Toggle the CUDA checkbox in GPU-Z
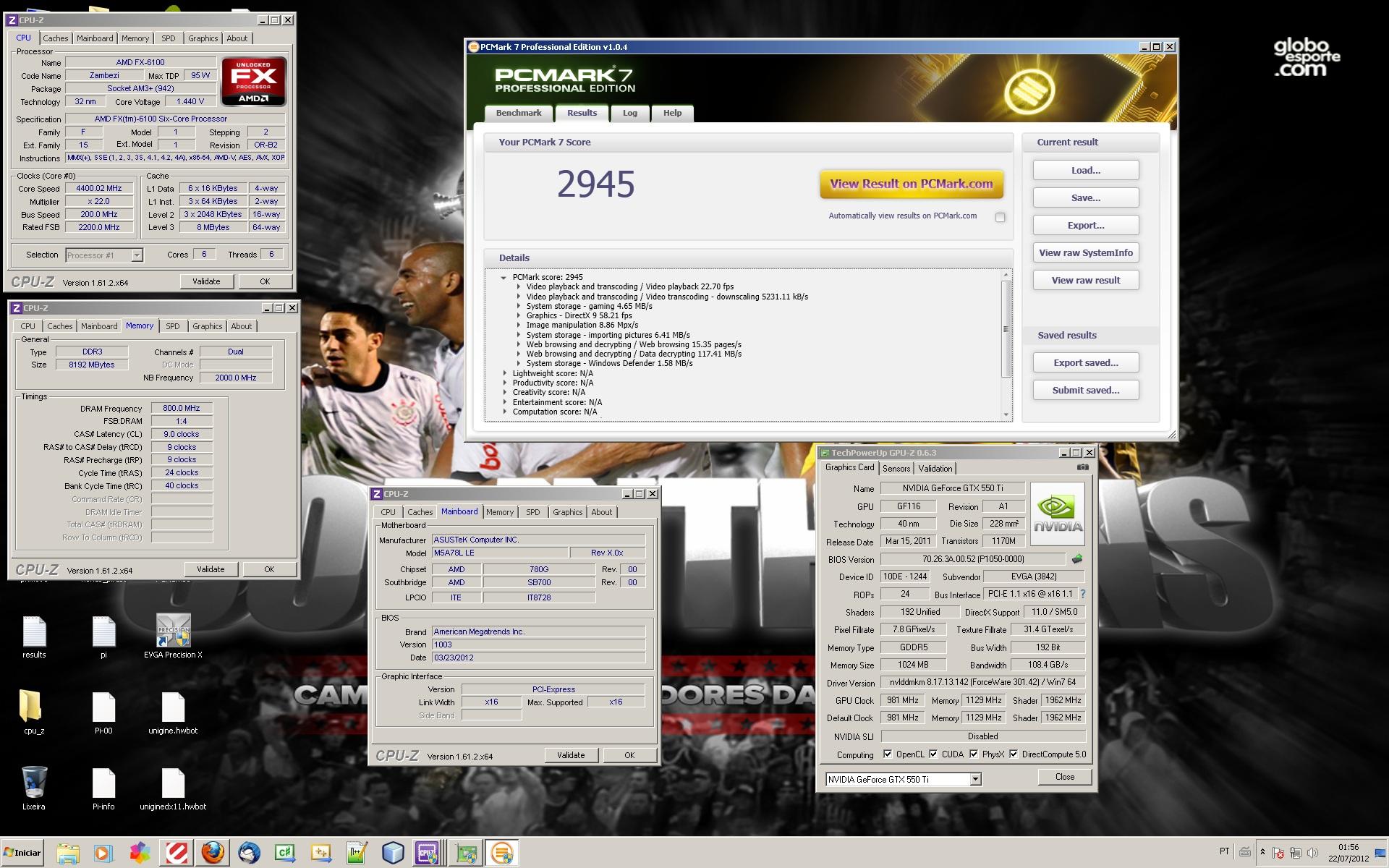Image resolution: width=1389 pixels, height=868 pixels. (933, 754)
